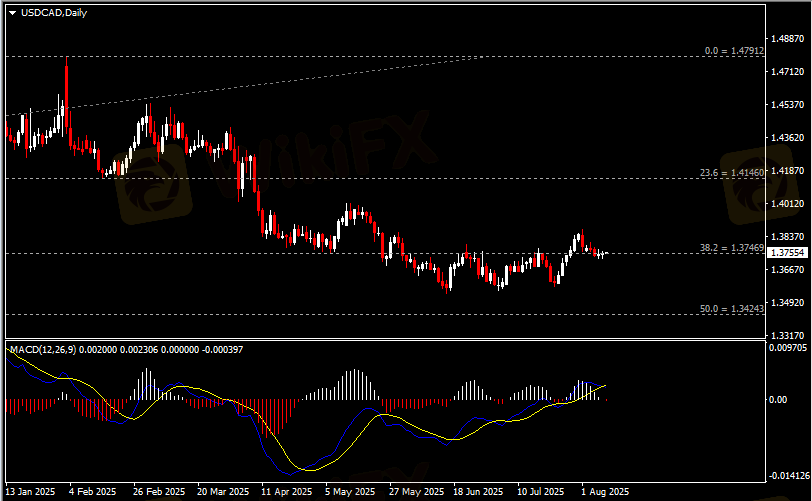Screen dimensions: 812x501
Task: Click the 11 Apr 2025 date marker
Action: click(286, 491)
